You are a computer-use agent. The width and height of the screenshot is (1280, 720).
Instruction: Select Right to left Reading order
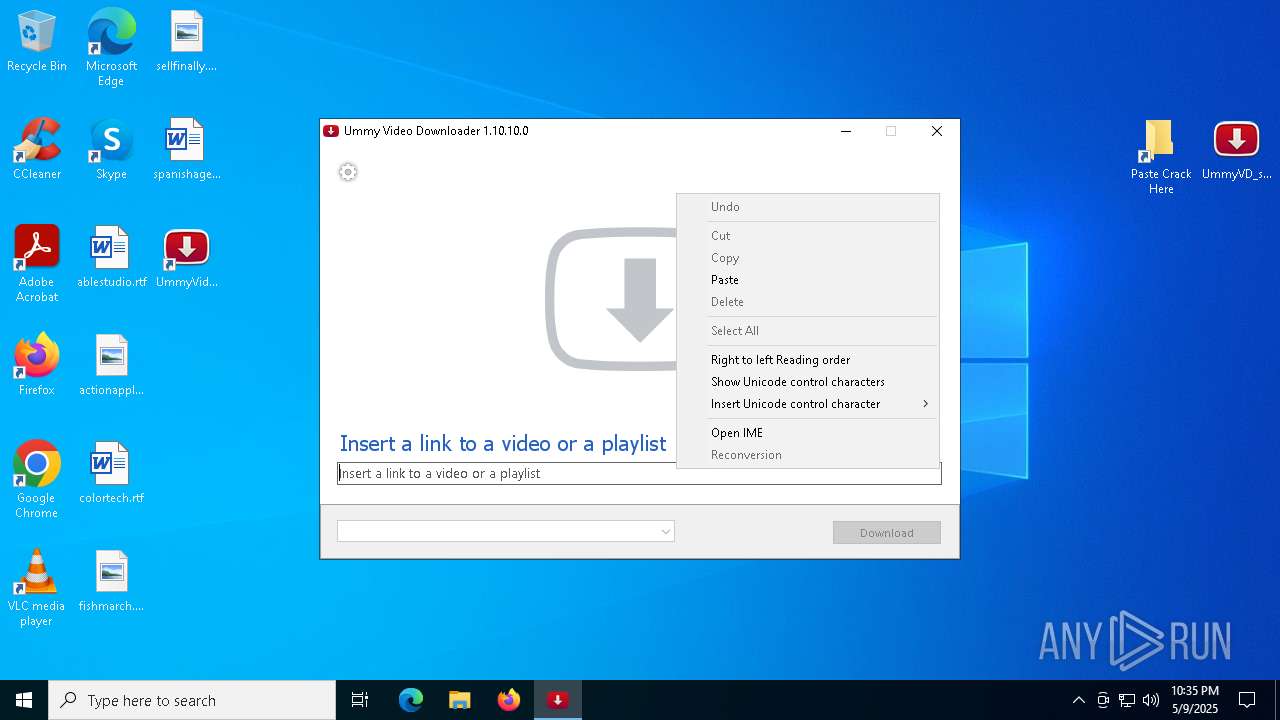808,360
